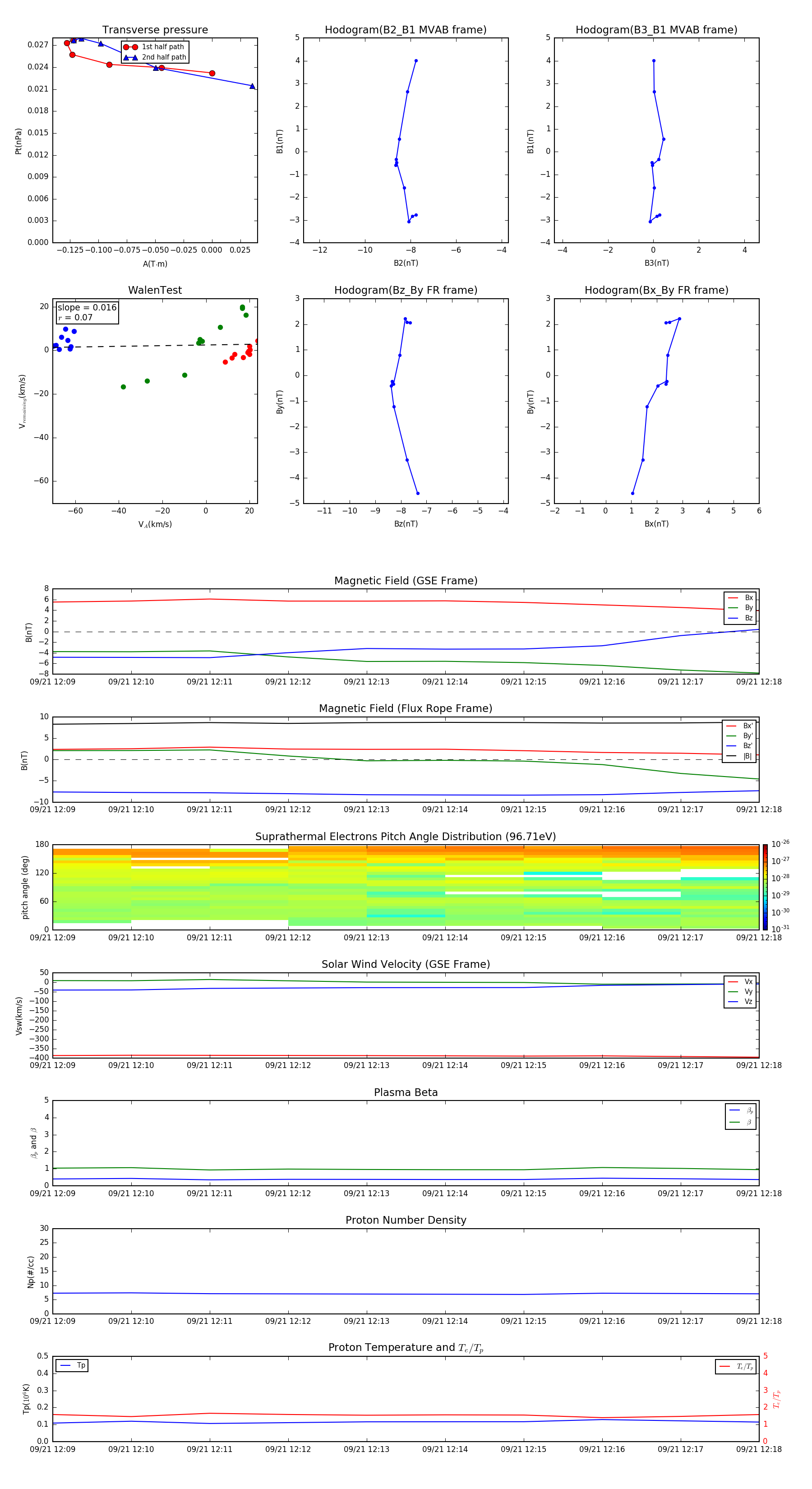812x1489 pixels.
Task: Click the Proton Number Density title
Action: [406, 1221]
